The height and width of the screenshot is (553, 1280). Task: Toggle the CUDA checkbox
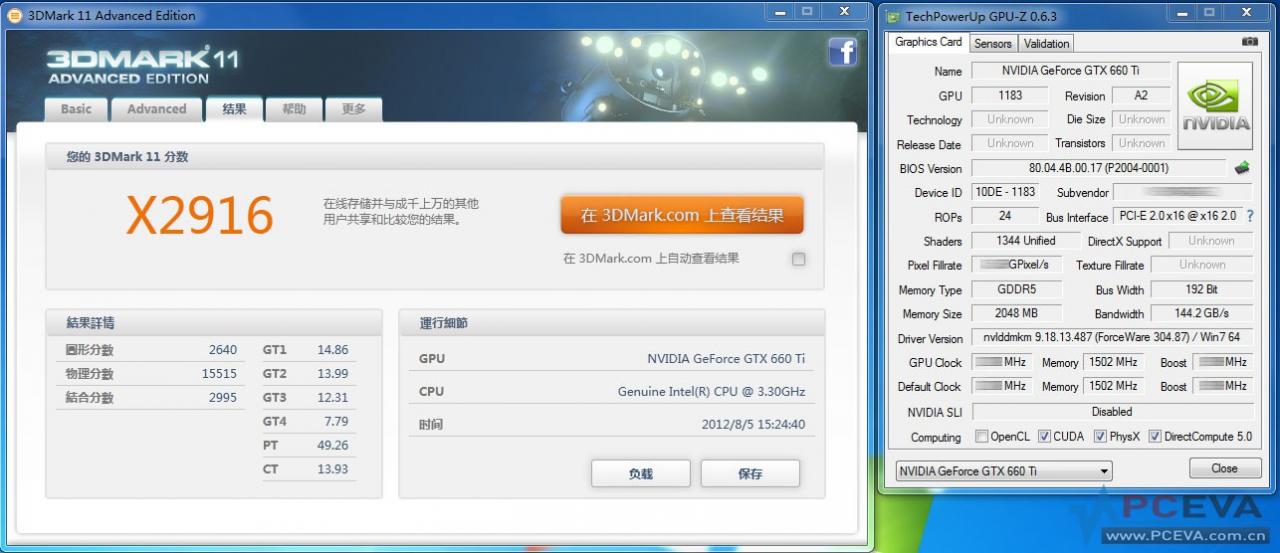(1044, 437)
